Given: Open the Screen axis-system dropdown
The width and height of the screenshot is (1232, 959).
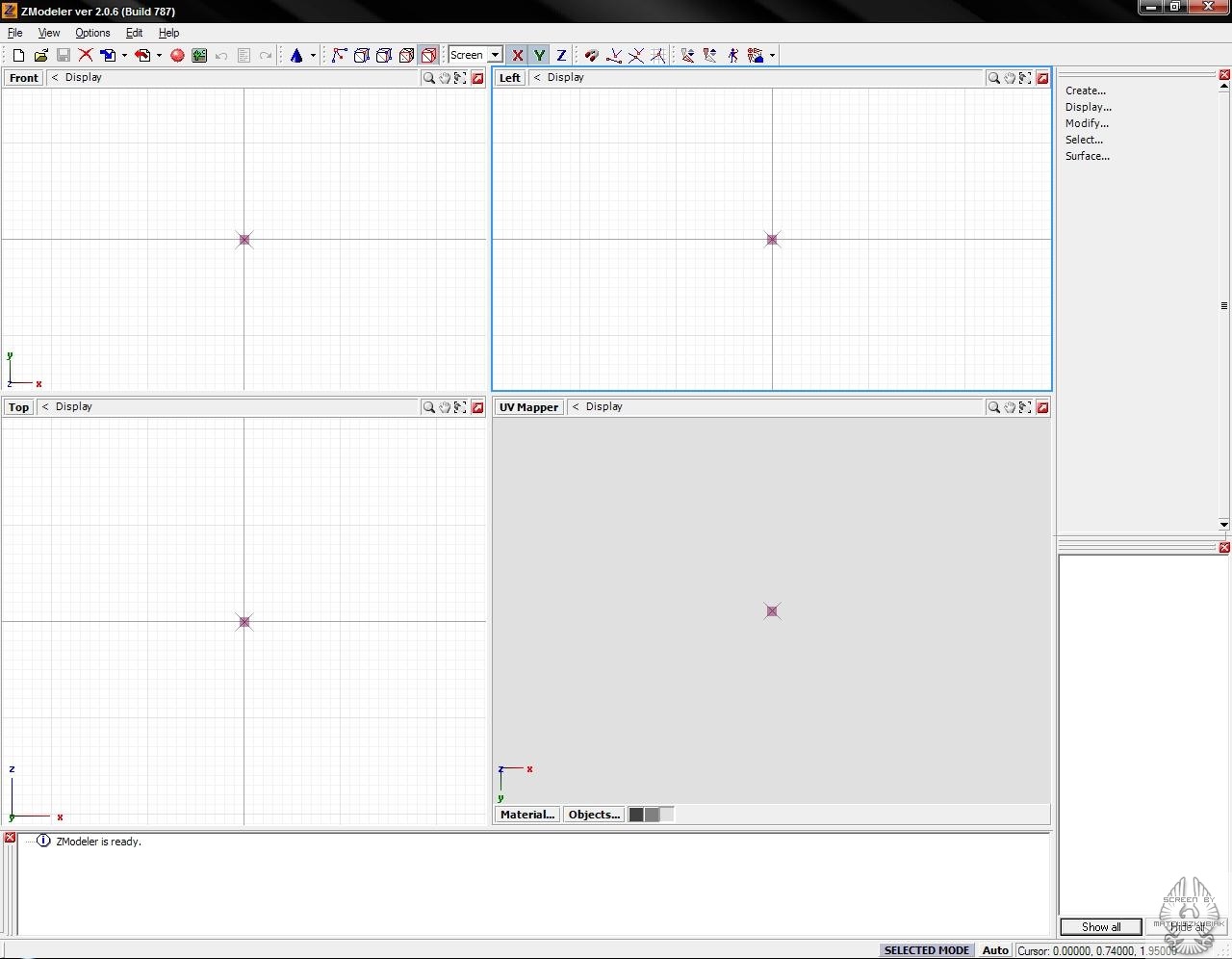Looking at the screenshot, I should [x=495, y=55].
